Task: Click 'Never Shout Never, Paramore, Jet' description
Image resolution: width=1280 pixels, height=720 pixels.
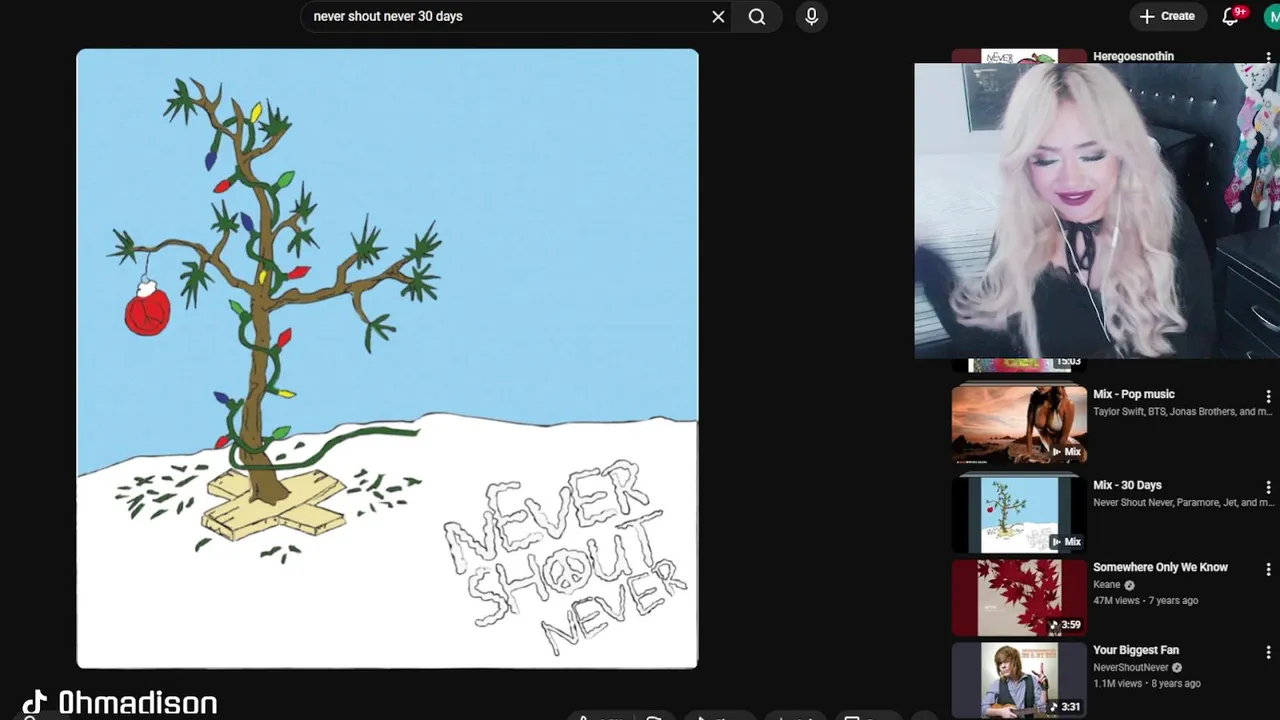Action: [x=1183, y=503]
